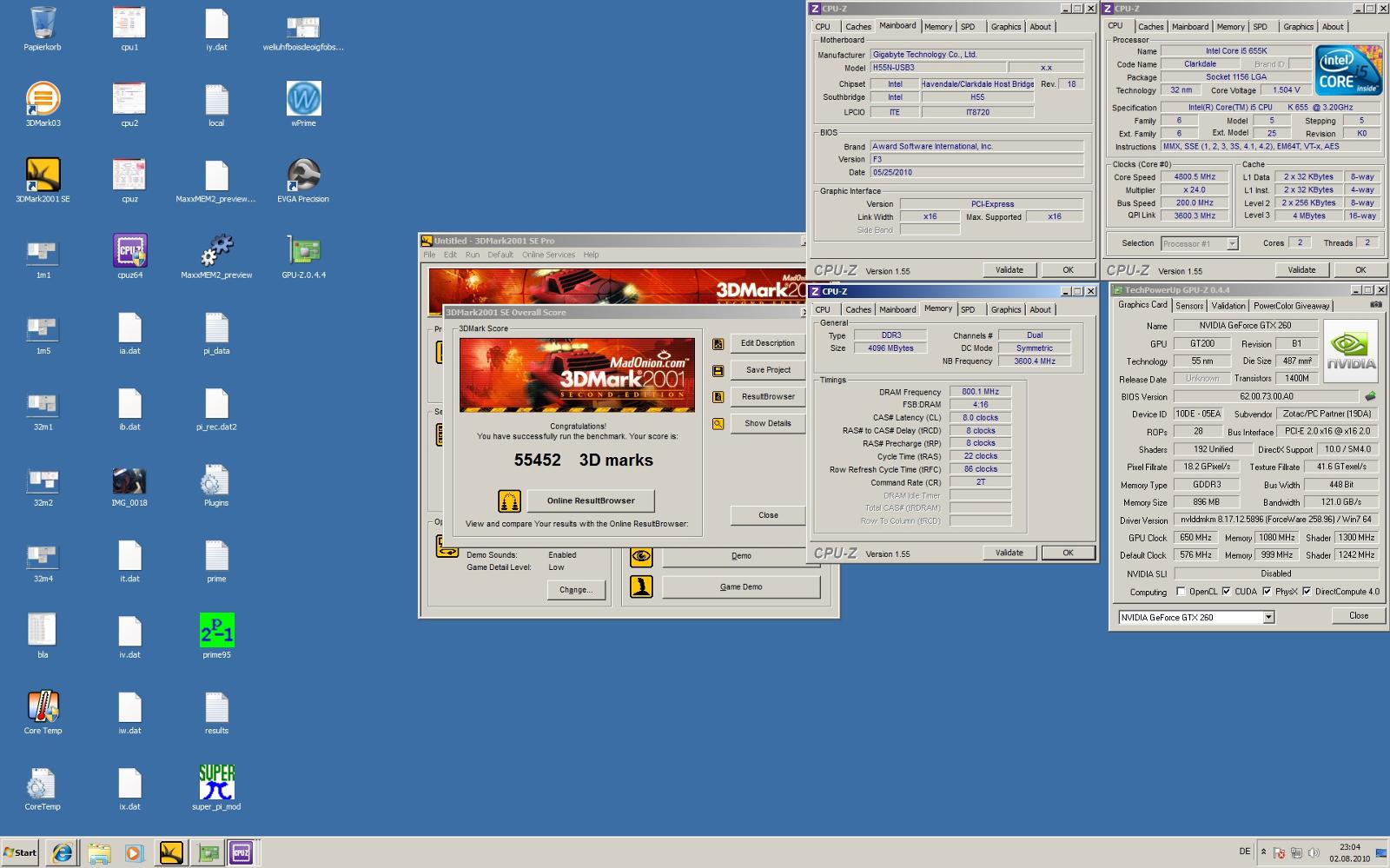Click magnifier icon beside Show Details

(x=718, y=424)
